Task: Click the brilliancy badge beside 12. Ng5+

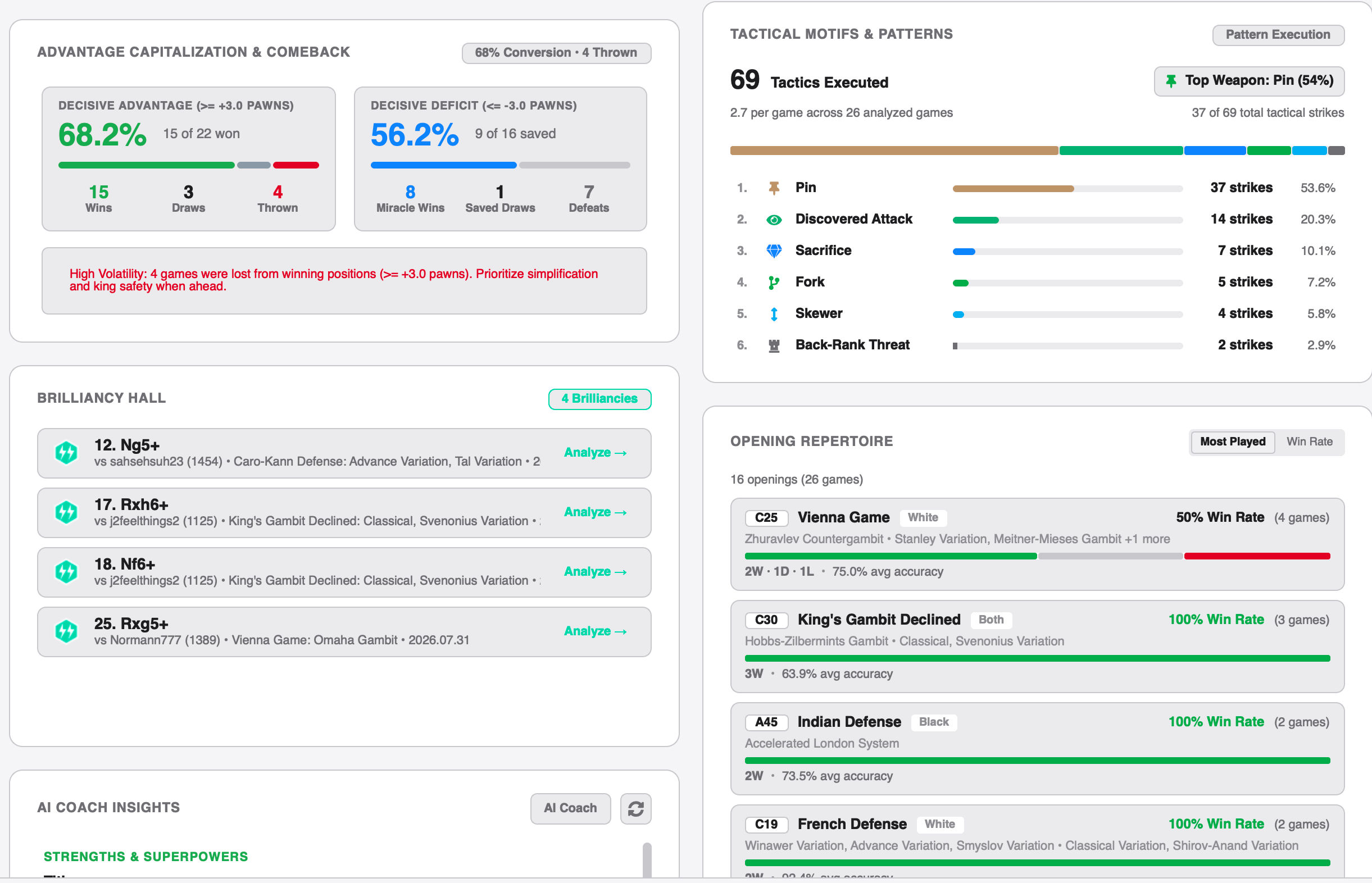Action: (66, 453)
